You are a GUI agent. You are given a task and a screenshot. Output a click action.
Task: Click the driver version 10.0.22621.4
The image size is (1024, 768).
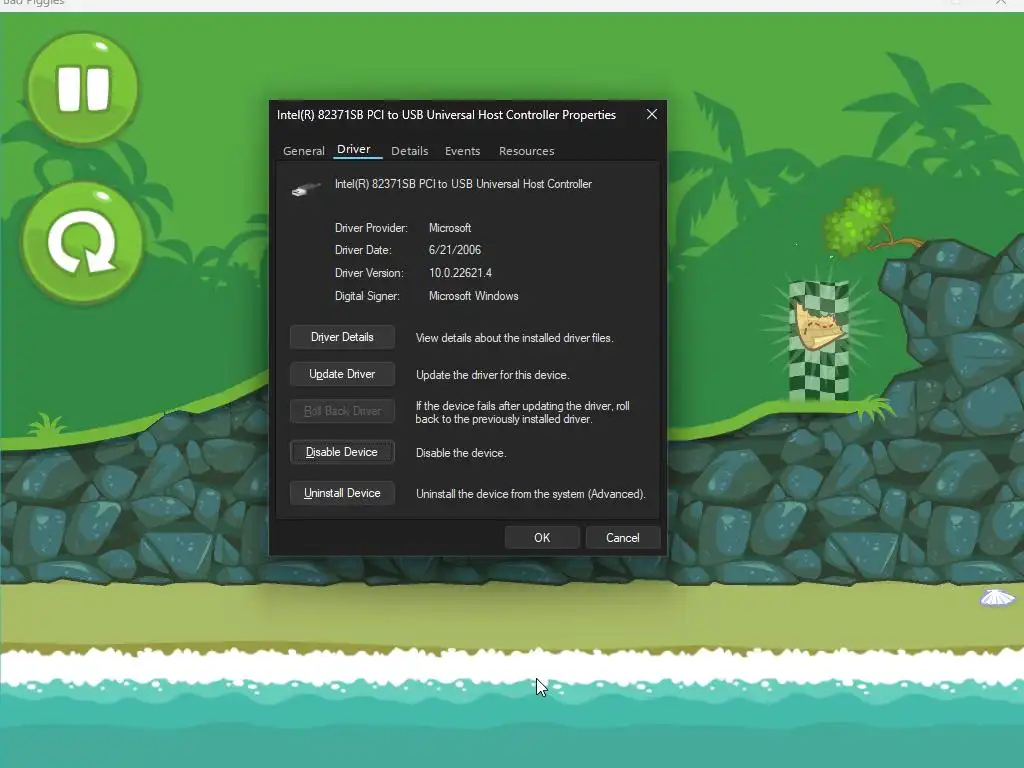(460, 273)
